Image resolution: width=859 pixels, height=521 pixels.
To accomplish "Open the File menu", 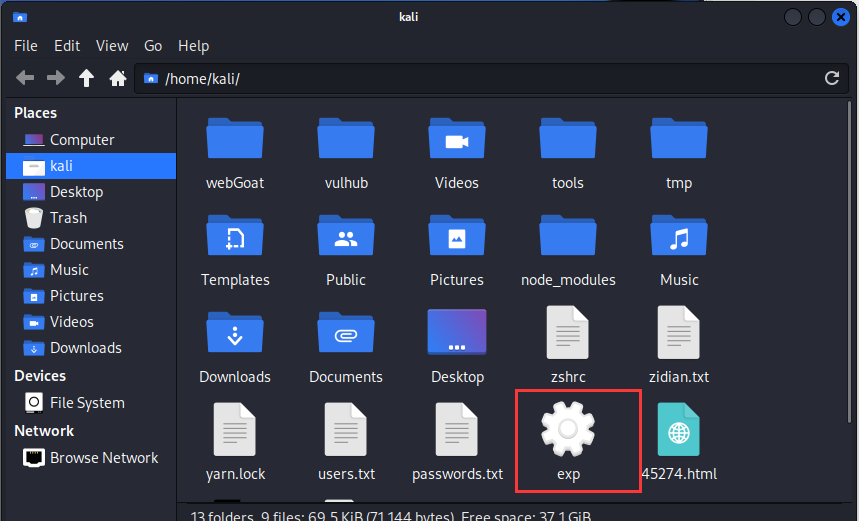I will click(26, 46).
